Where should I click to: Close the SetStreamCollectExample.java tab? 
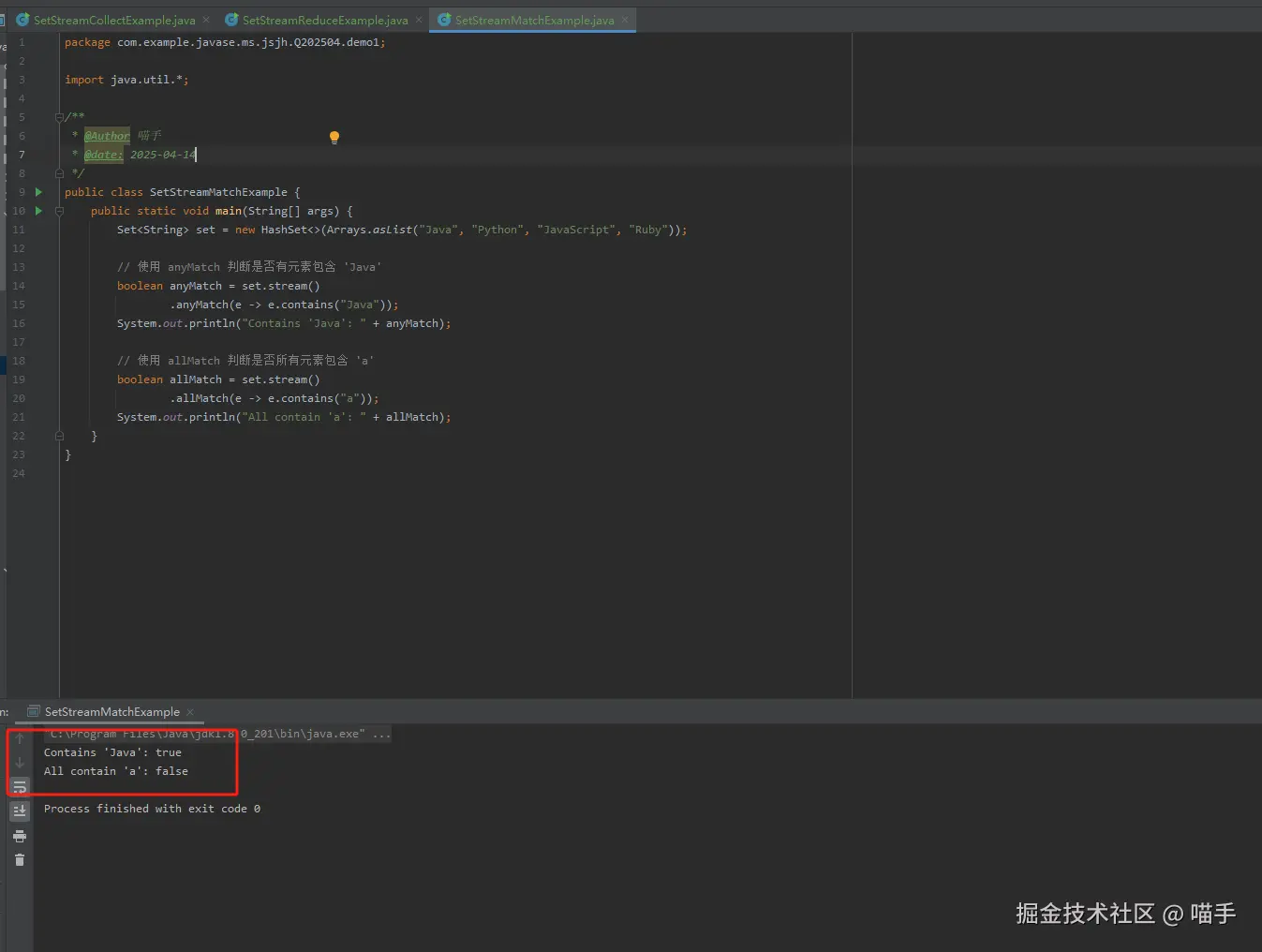pos(206,20)
